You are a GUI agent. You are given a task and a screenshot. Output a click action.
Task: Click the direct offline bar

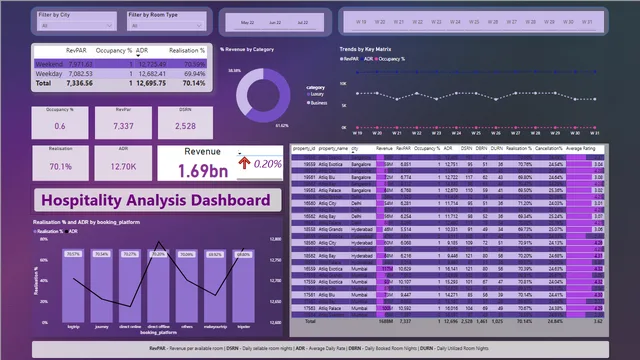[158, 286]
